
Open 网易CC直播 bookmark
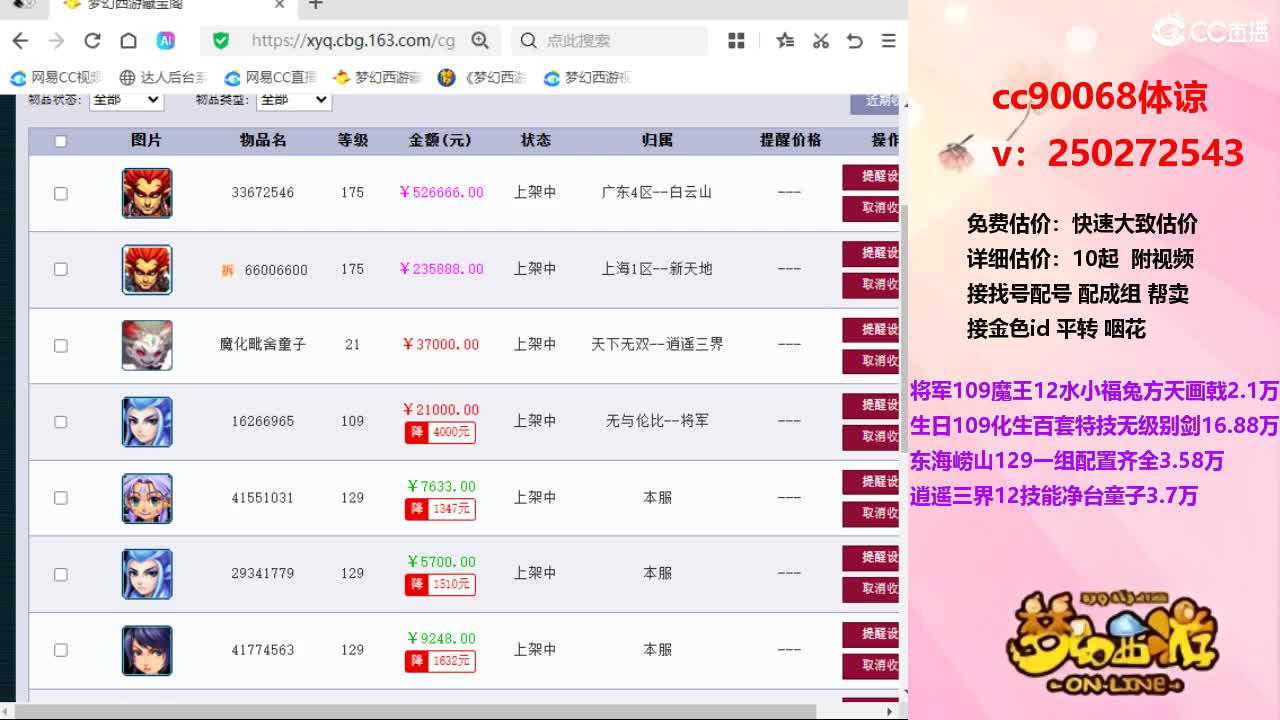(271, 77)
